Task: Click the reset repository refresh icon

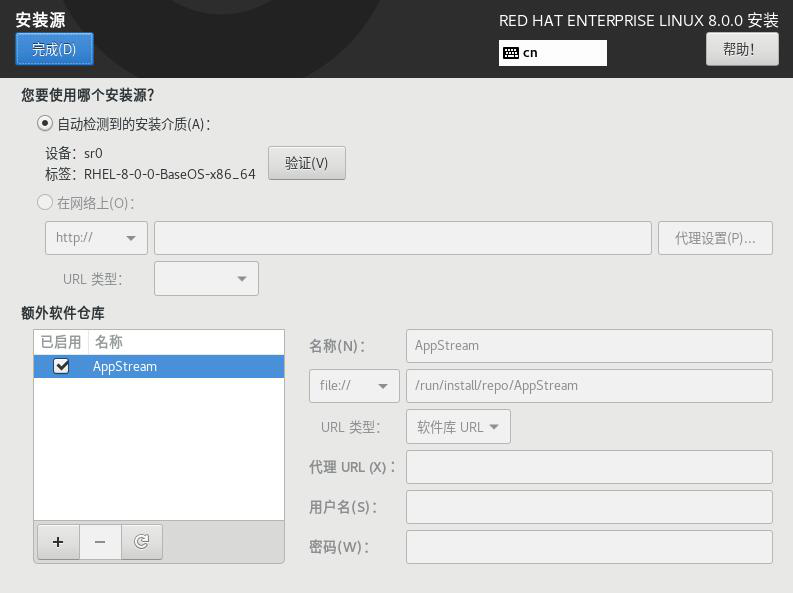Action: (x=142, y=541)
